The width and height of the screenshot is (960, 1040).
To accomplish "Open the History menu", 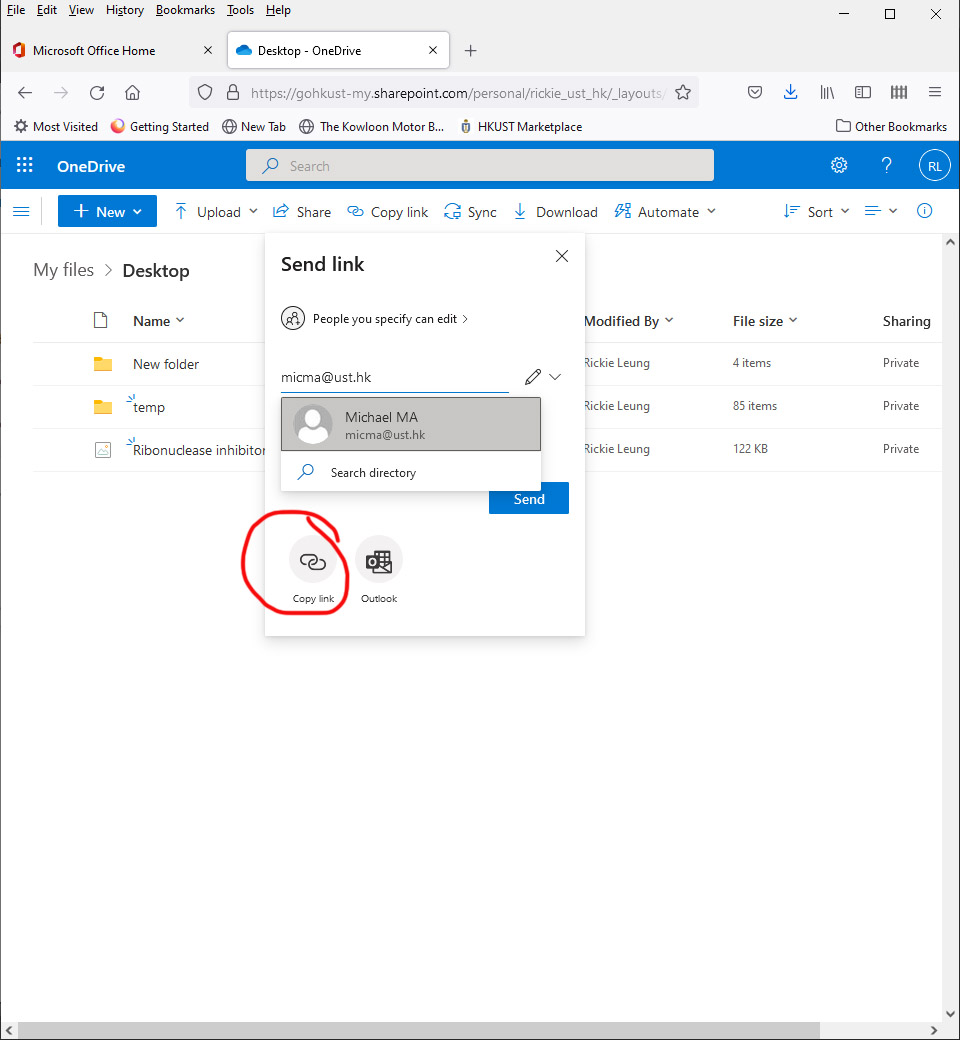I will (125, 10).
